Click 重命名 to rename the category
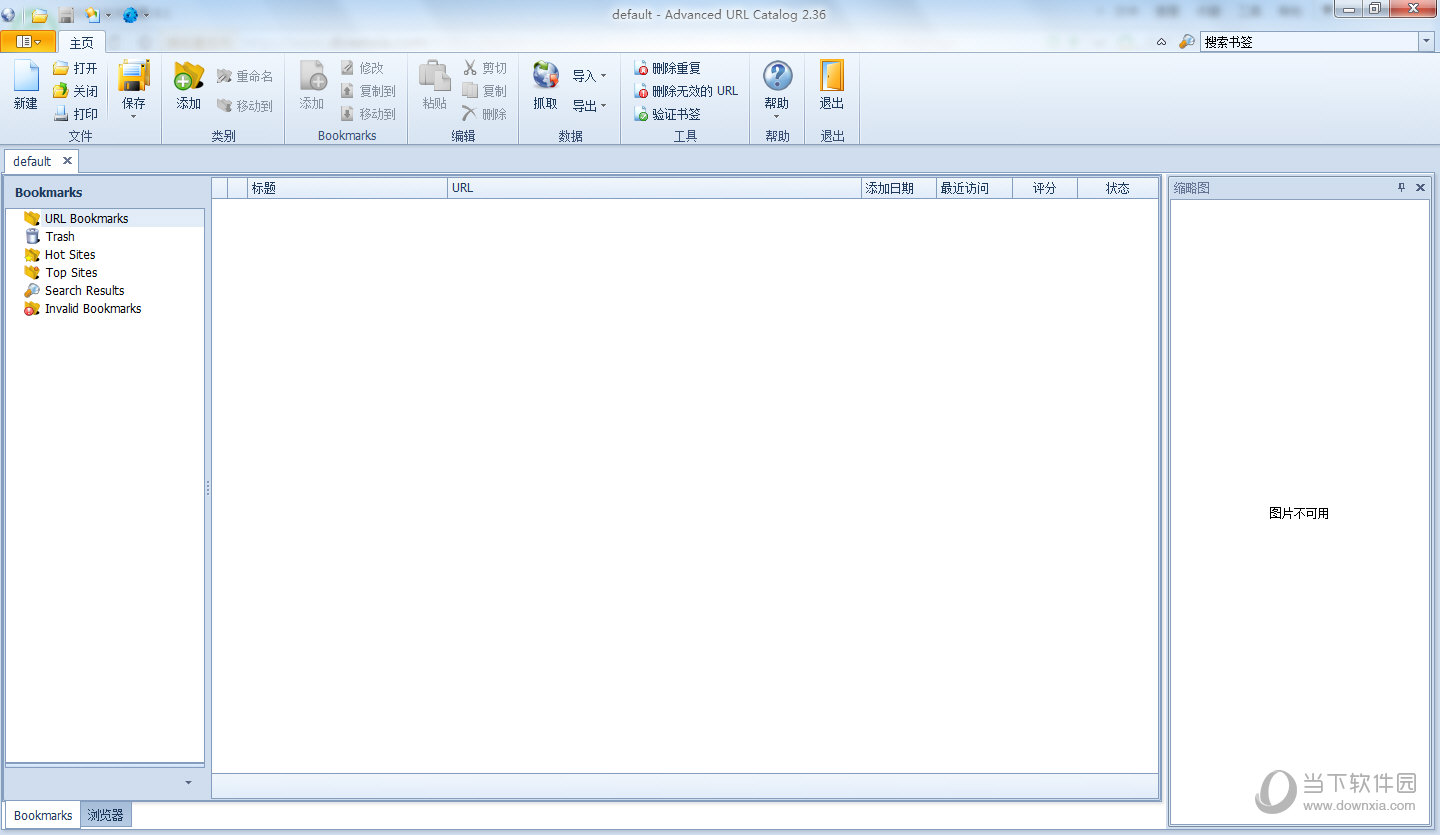Viewport: 1440px width, 835px height. coord(245,76)
